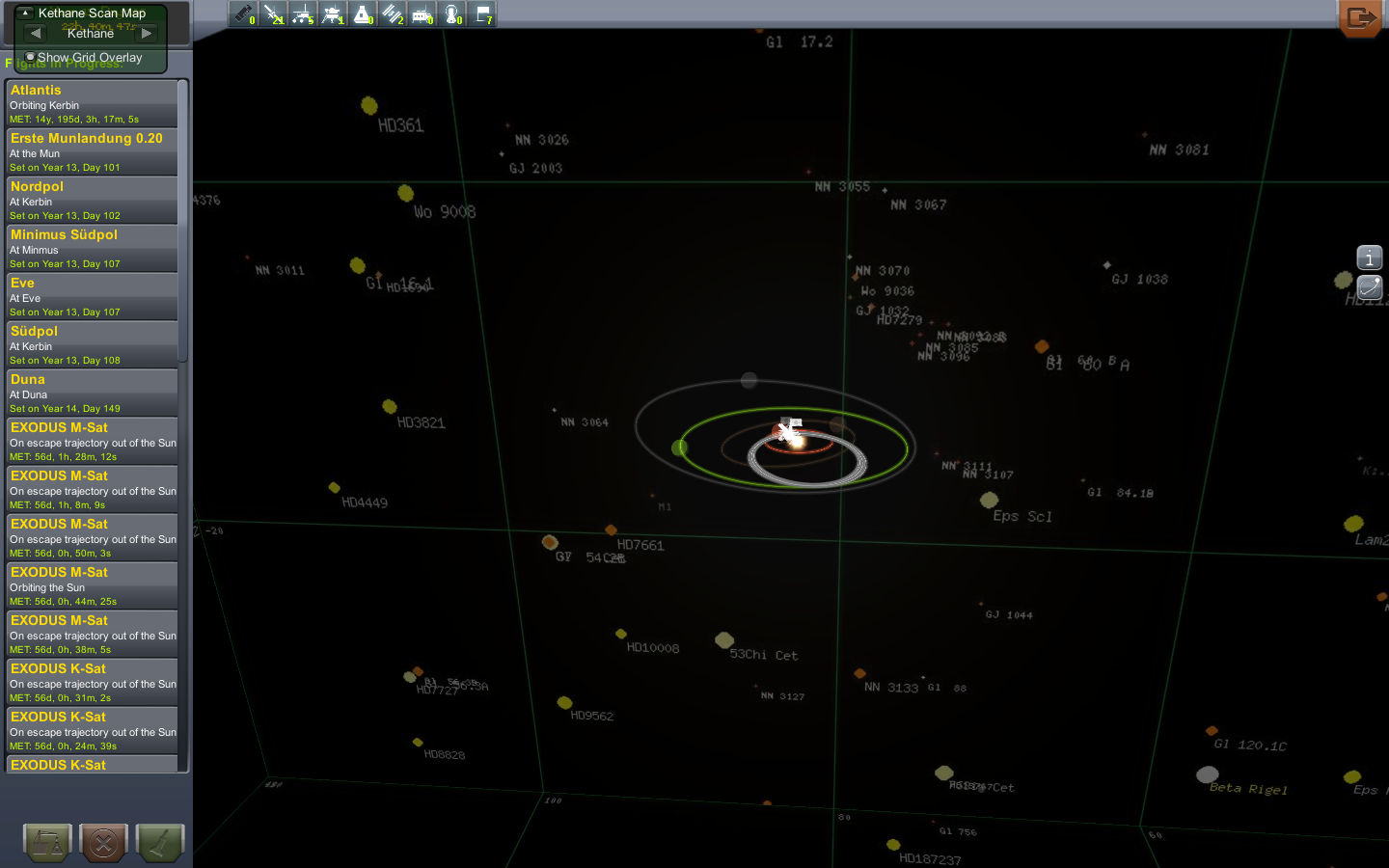This screenshot has width=1389, height=868.
Task: Switch to previous resource with left arrow
Action: [x=36, y=33]
